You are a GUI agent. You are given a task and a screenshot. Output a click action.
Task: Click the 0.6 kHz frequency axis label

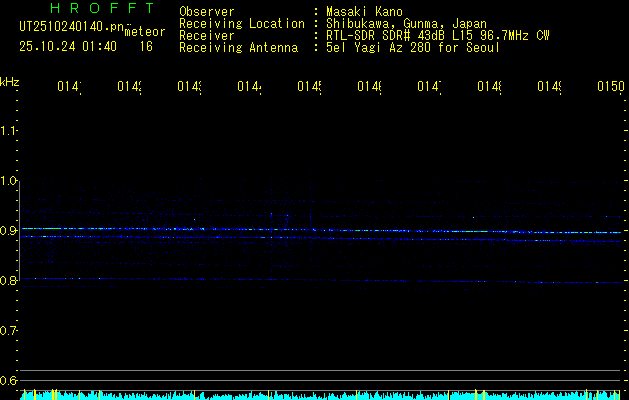pos(10,381)
